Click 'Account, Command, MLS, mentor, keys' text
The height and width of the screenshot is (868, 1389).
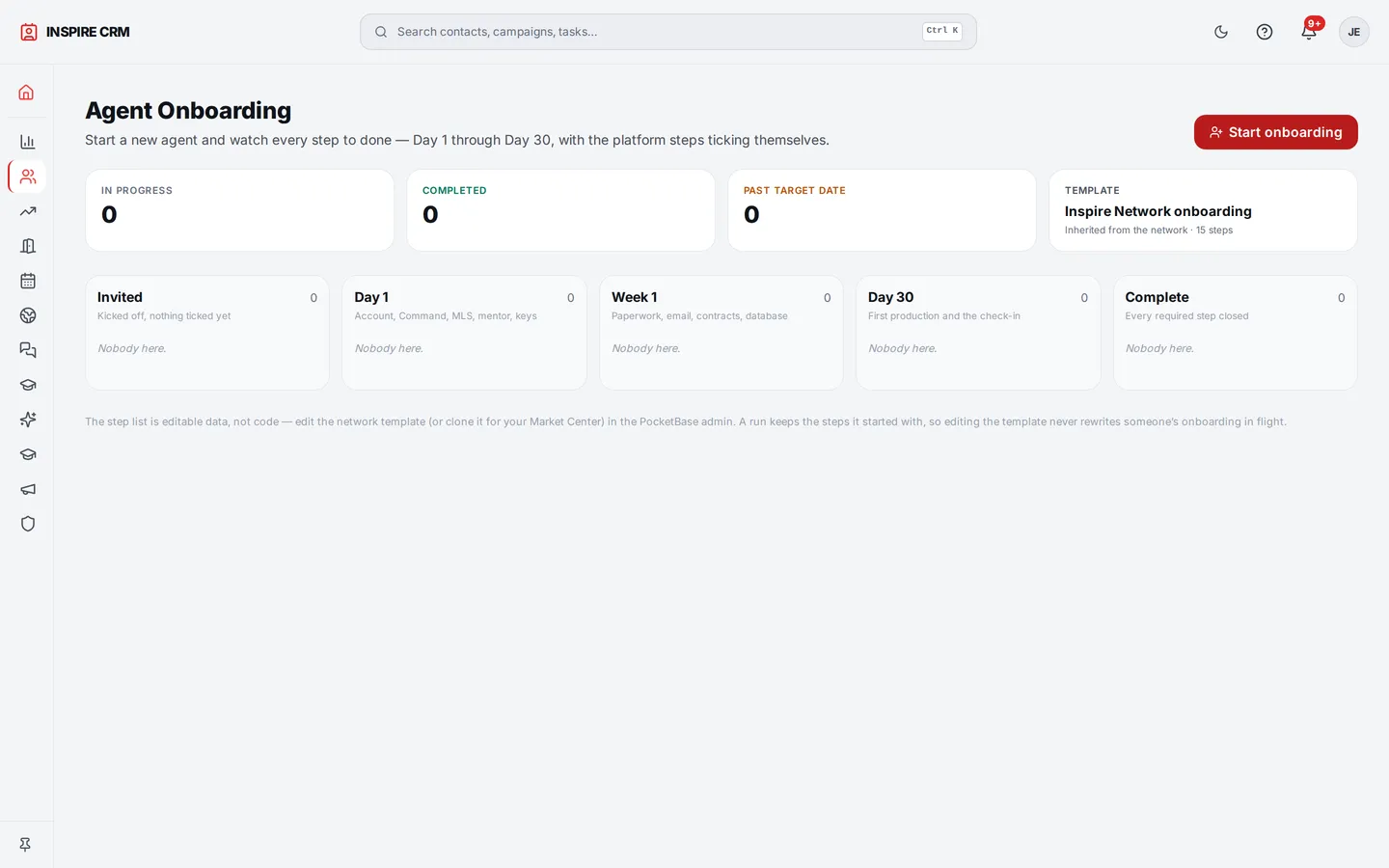click(446, 316)
